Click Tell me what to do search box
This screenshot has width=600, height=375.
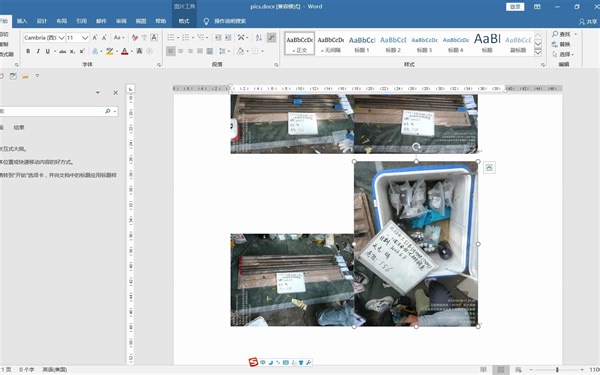coord(230,21)
